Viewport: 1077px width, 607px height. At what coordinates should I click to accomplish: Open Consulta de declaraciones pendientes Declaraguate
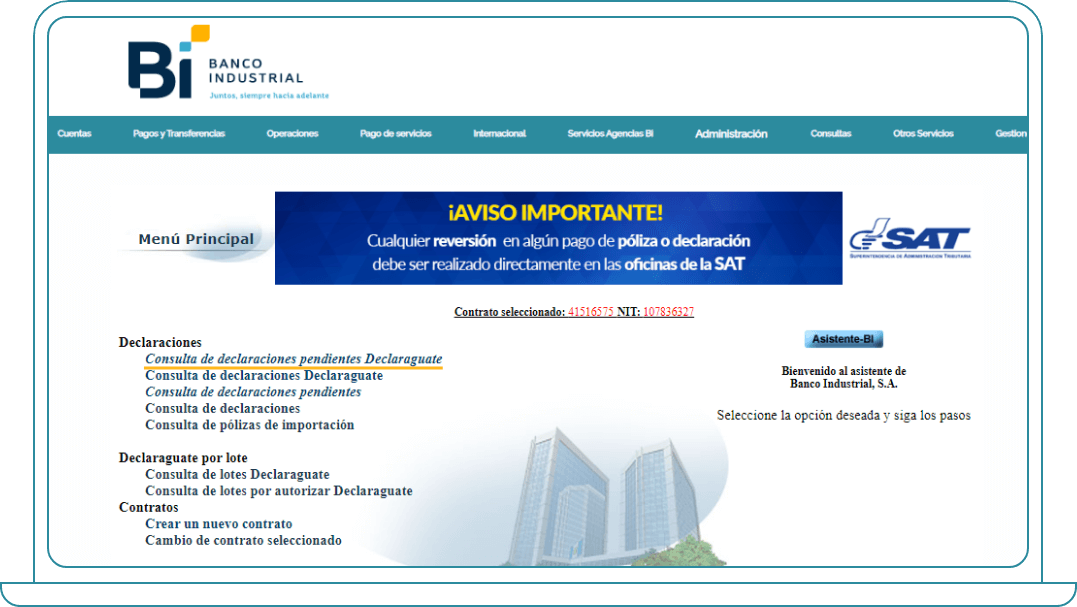pyautogui.click(x=293, y=359)
